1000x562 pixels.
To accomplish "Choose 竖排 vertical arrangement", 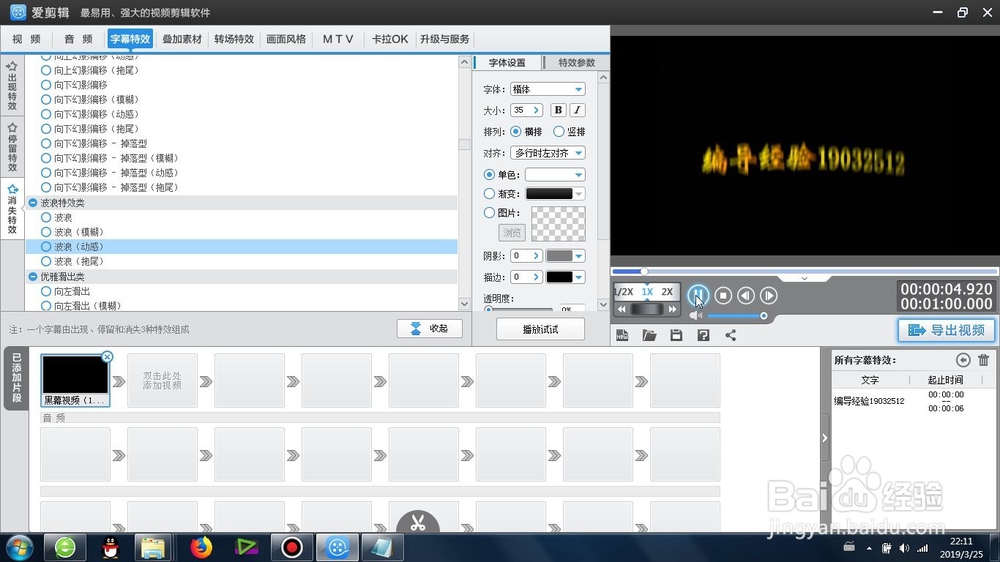I will [559, 131].
